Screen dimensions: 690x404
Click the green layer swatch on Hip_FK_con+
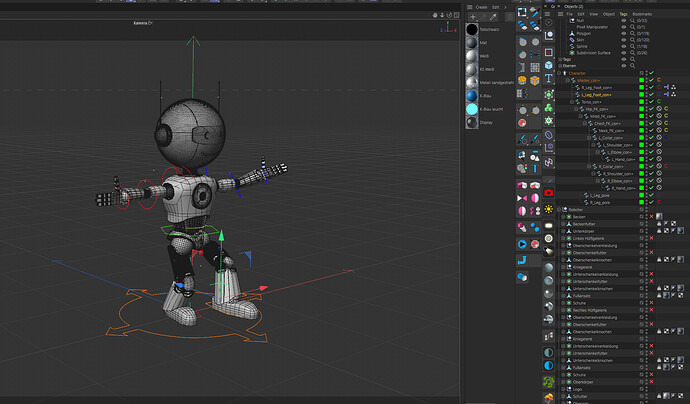(x=642, y=109)
